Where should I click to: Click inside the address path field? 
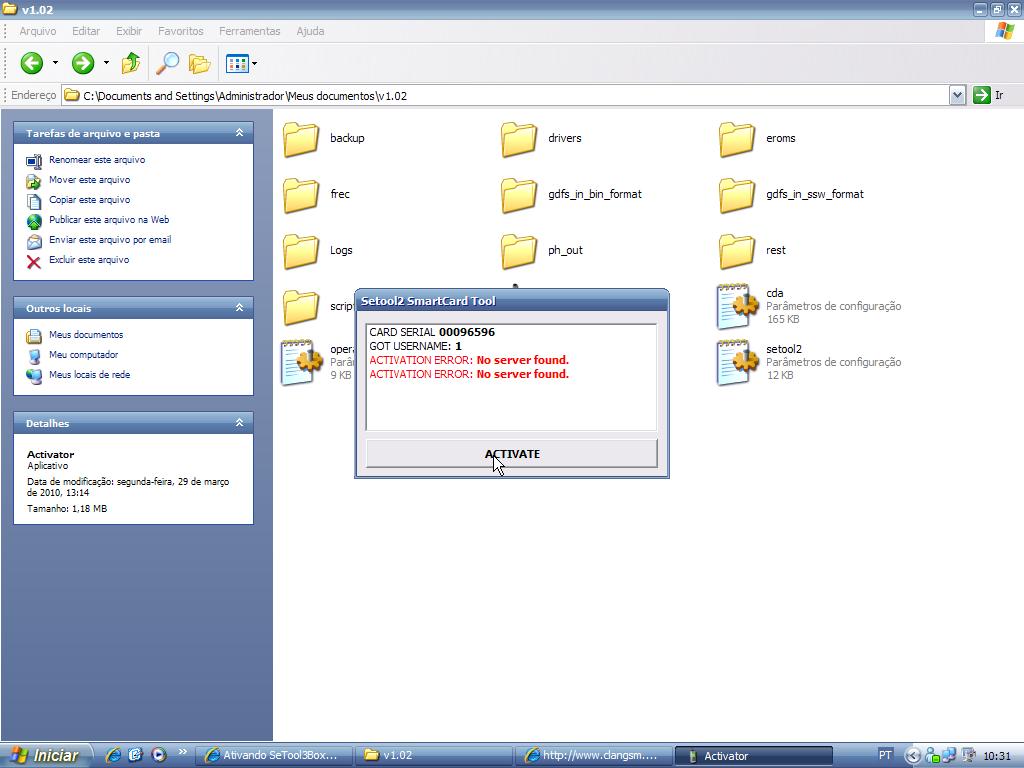coord(505,95)
